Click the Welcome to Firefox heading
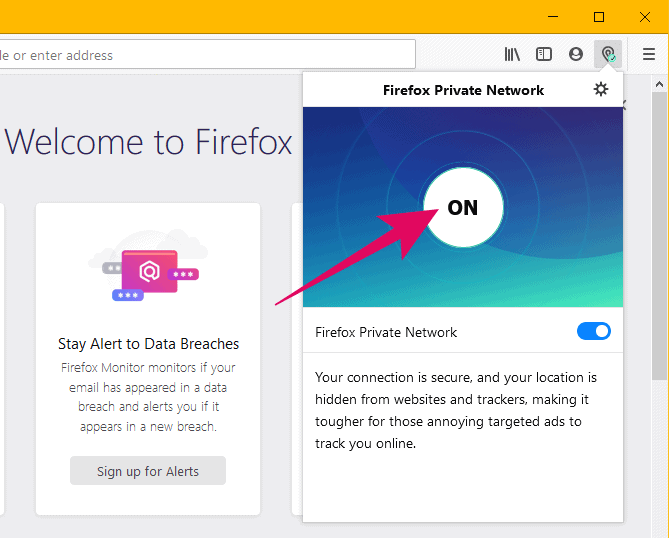 pos(148,142)
